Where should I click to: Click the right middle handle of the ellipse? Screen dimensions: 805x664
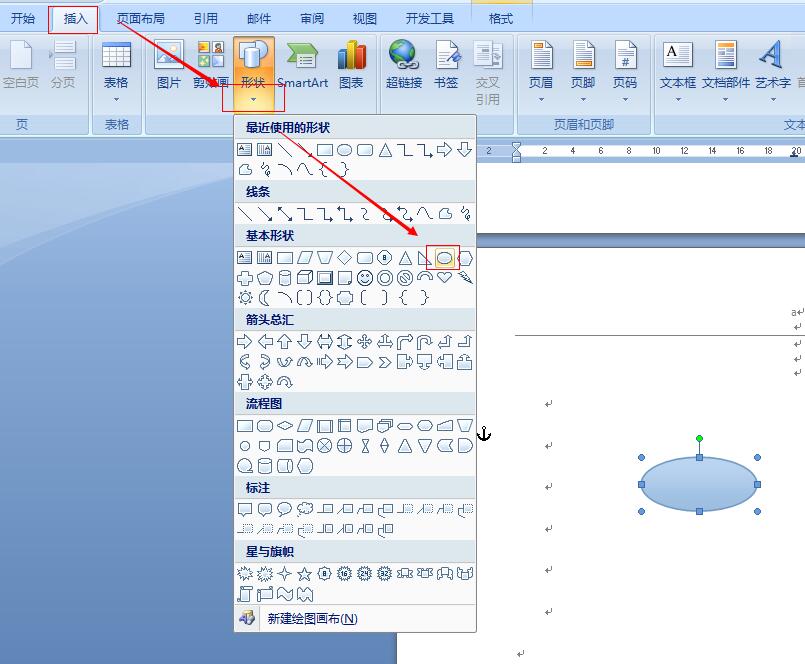coord(758,484)
